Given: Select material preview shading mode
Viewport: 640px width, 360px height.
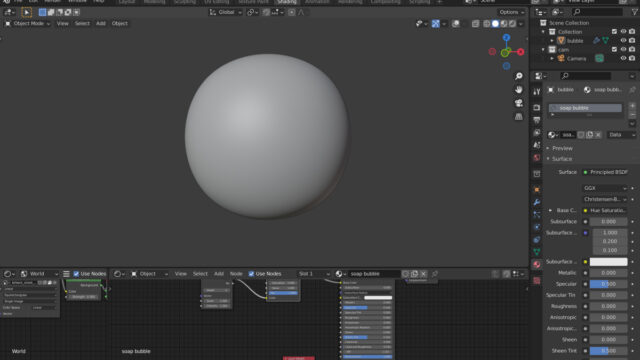Looking at the screenshot, I should coord(504,24).
